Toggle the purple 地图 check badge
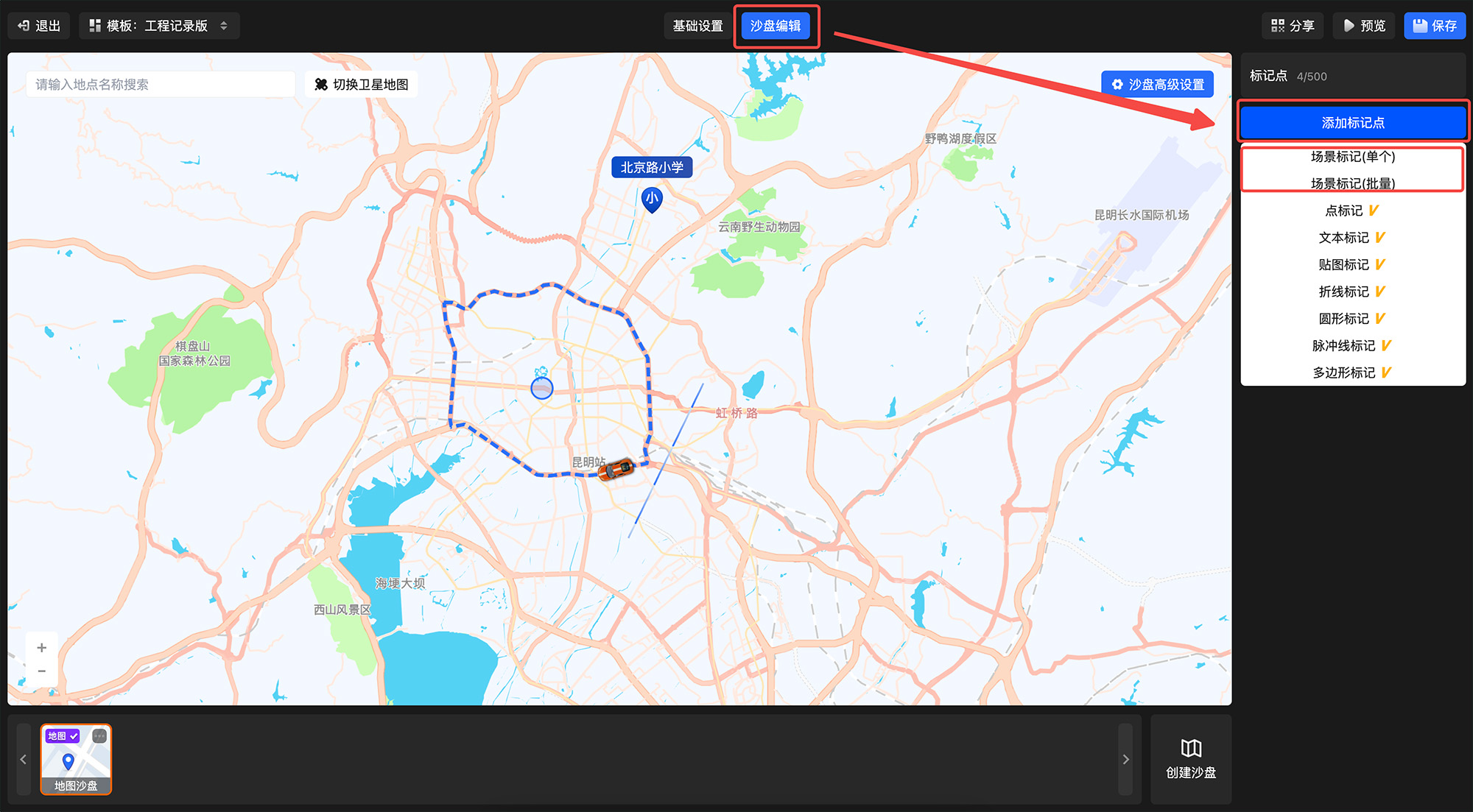 pyautogui.click(x=63, y=736)
